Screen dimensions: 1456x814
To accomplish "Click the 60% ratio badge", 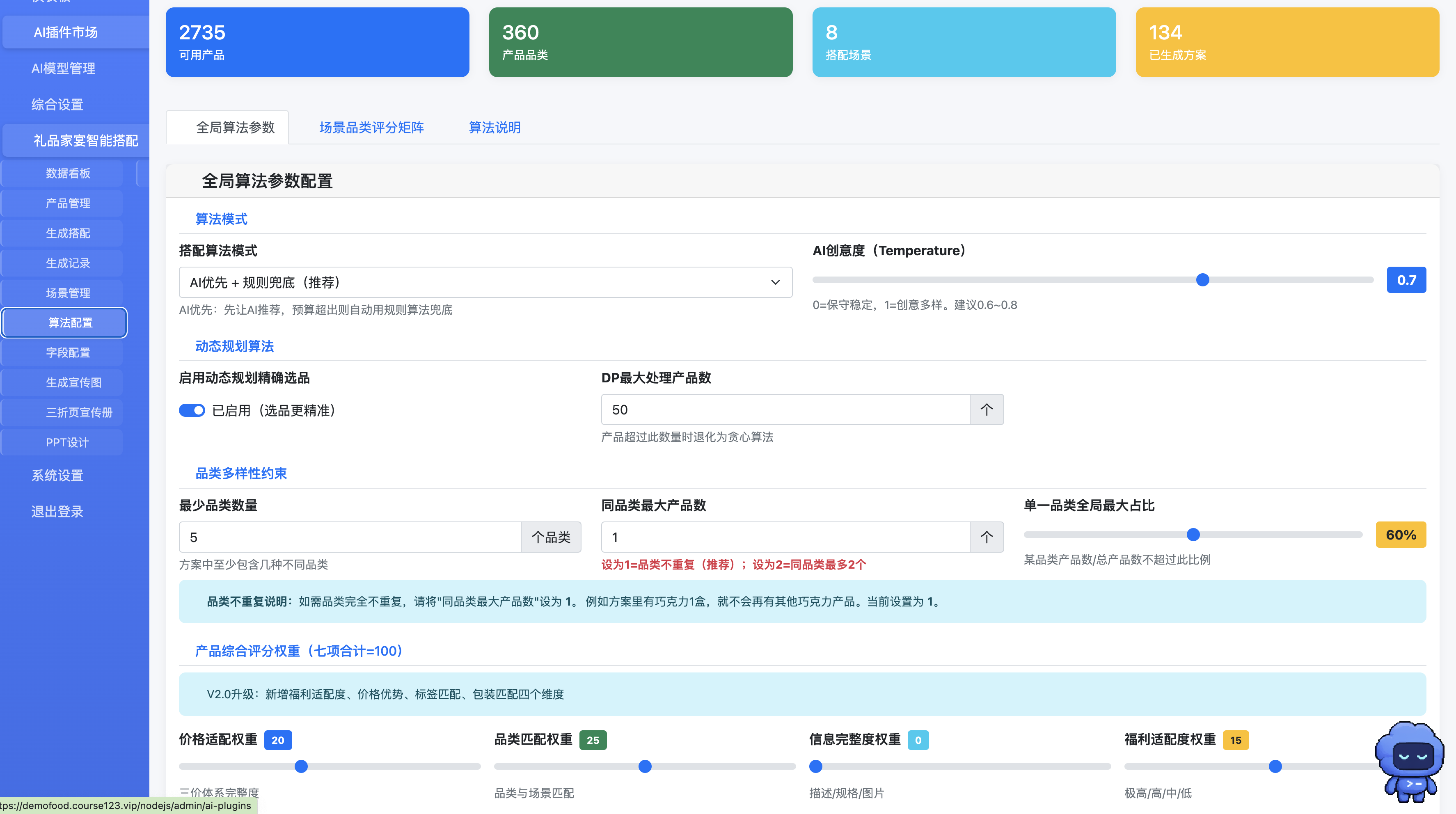I will click(1401, 535).
